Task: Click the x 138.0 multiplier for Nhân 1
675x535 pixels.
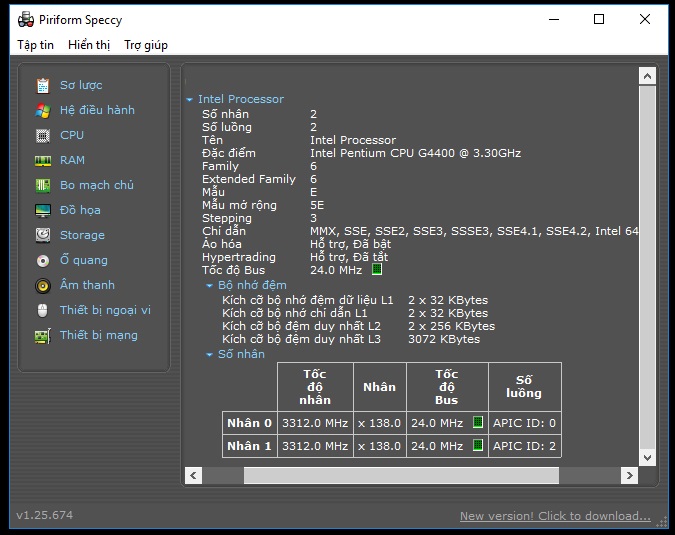Action: coord(380,445)
